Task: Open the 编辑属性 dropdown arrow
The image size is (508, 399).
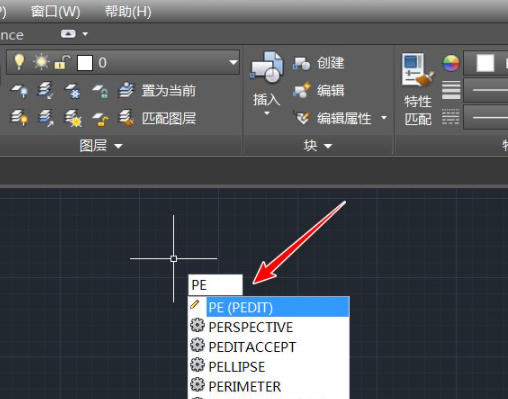Action: 384,118
